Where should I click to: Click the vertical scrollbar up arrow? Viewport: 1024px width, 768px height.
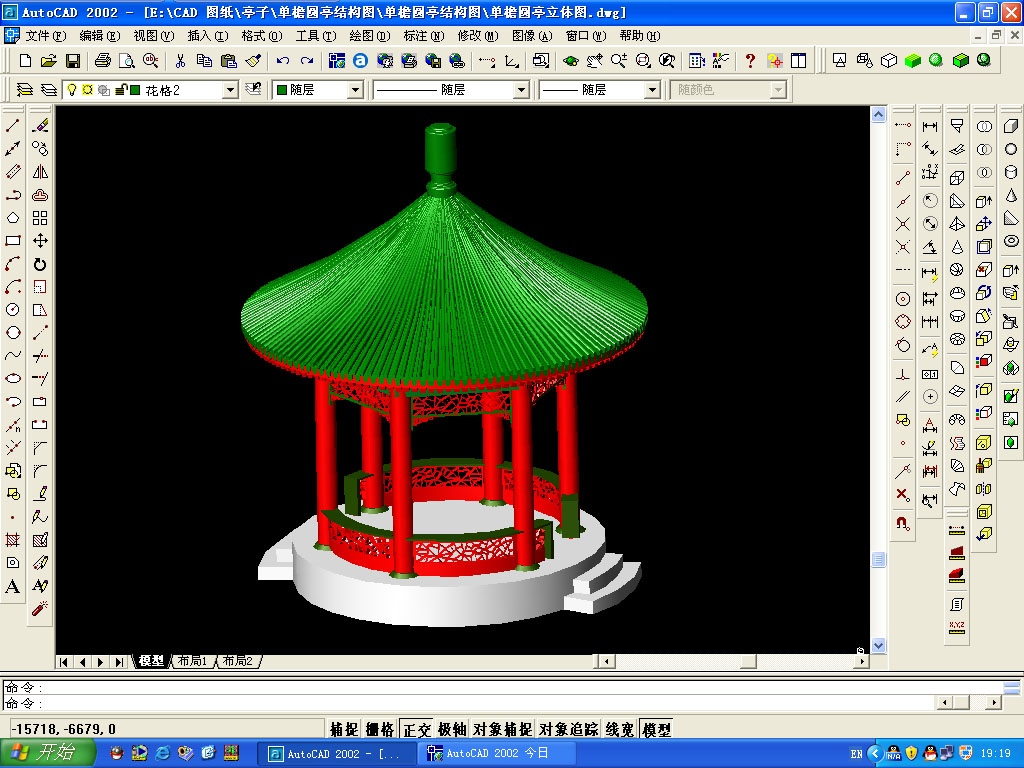pos(878,114)
